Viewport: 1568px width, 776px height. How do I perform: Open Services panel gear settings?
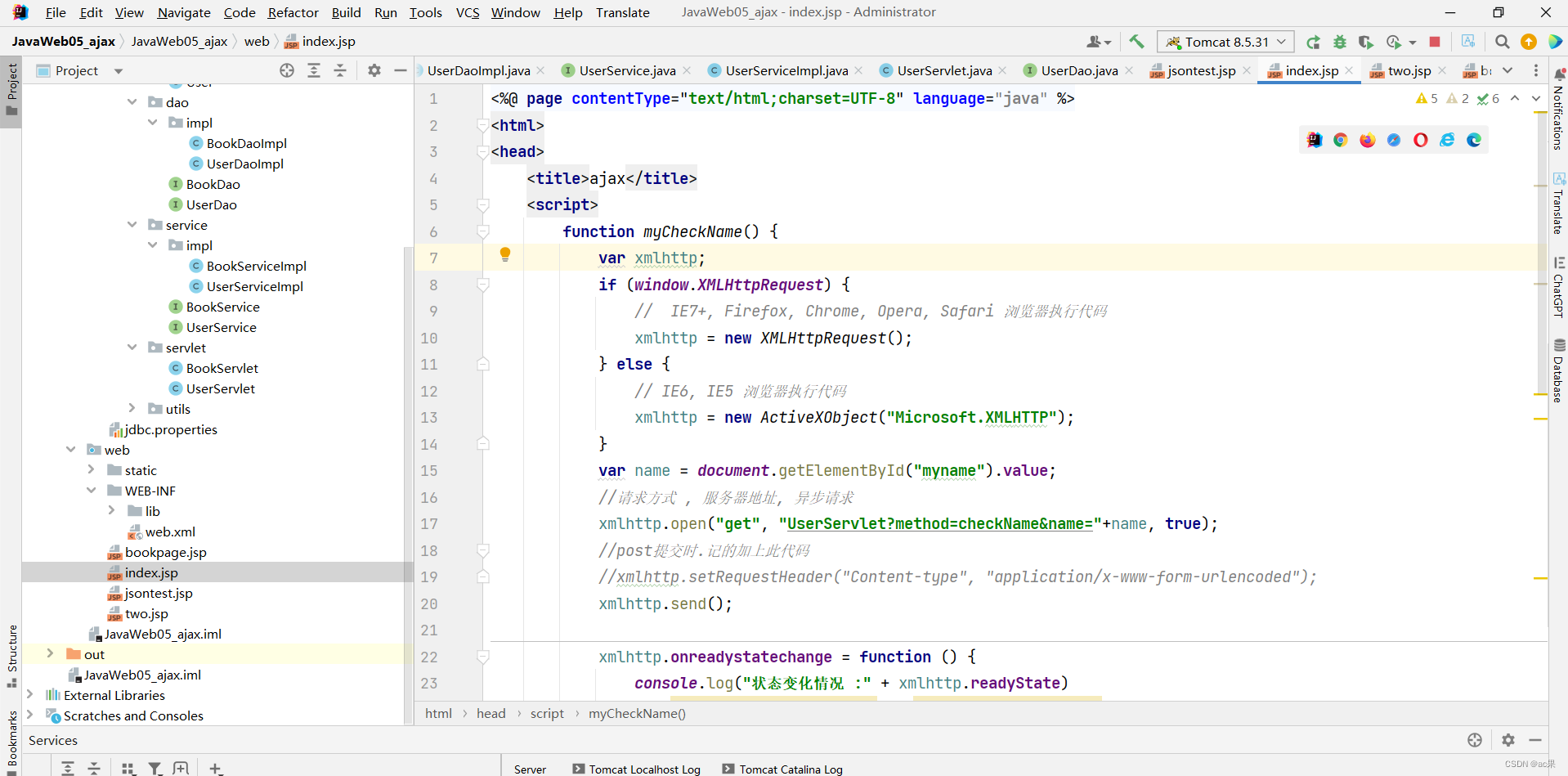click(1508, 740)
